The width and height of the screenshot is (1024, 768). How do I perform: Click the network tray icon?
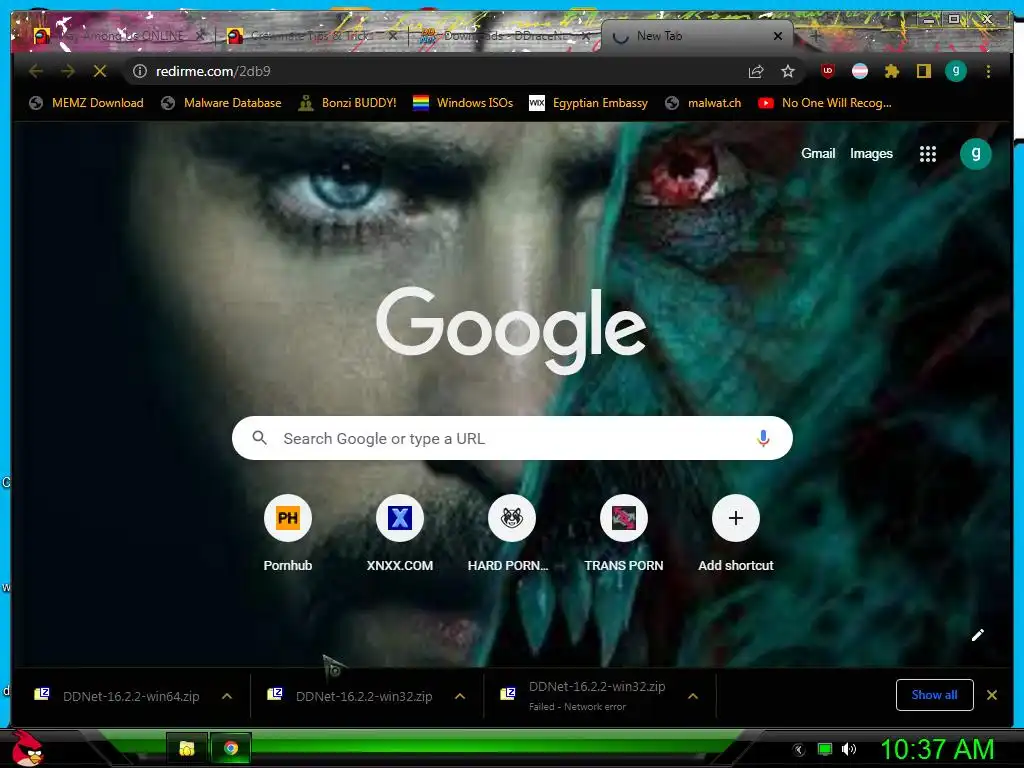coord(825,749)
